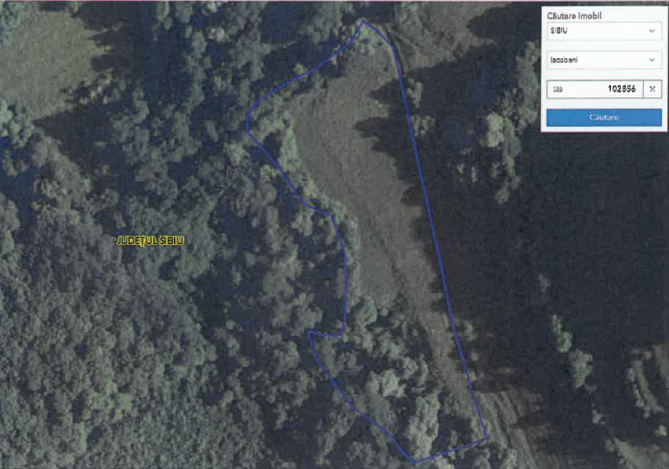
Task: Click the JUDEȚUL SIBIU map label
Action: [151, 241]
